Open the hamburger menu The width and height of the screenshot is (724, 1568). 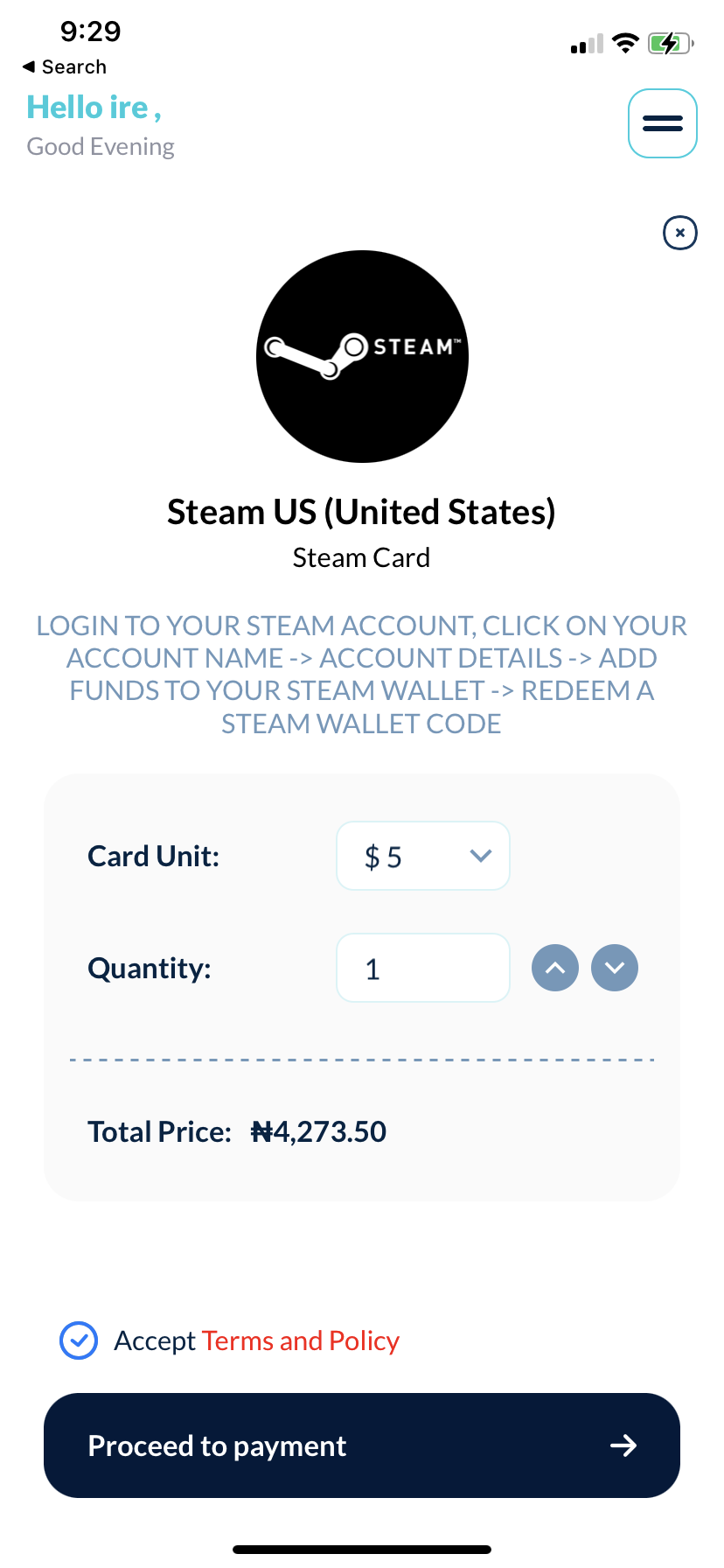click(x=663, y=123)
